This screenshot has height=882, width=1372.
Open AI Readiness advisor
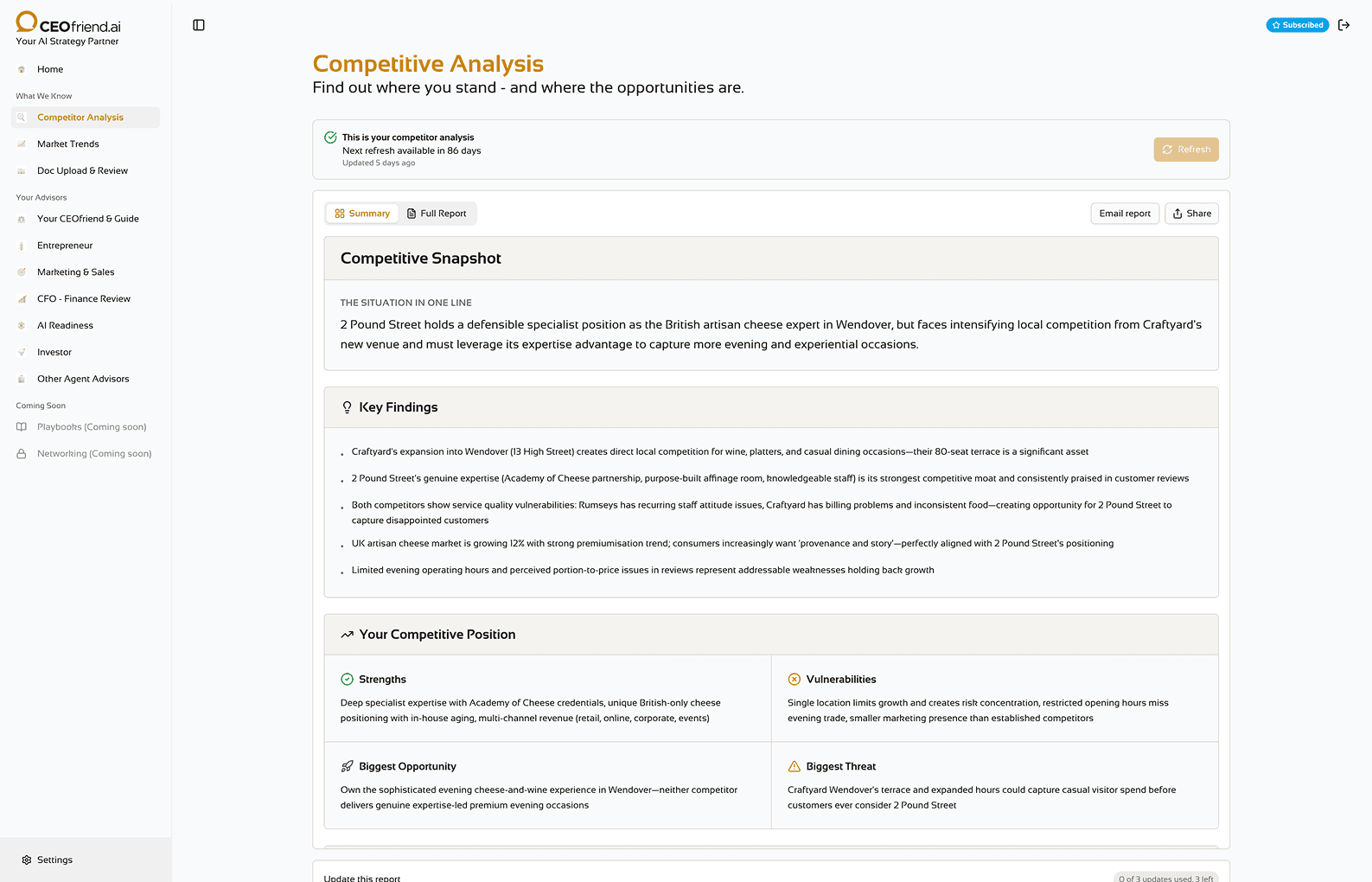[65, 326]
